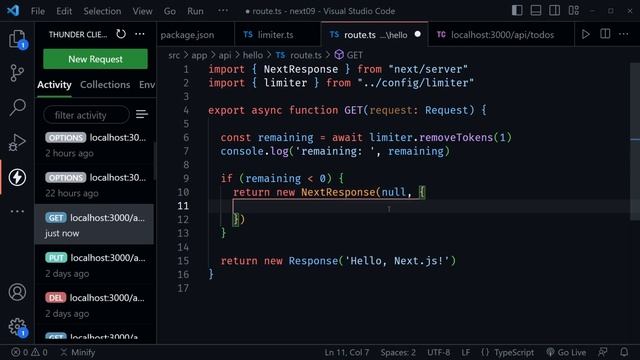Expand the hidden menu bar items ellipsis
Image resolution: width=640 pixels, height=360 pixels.
(x=223, y=11)
